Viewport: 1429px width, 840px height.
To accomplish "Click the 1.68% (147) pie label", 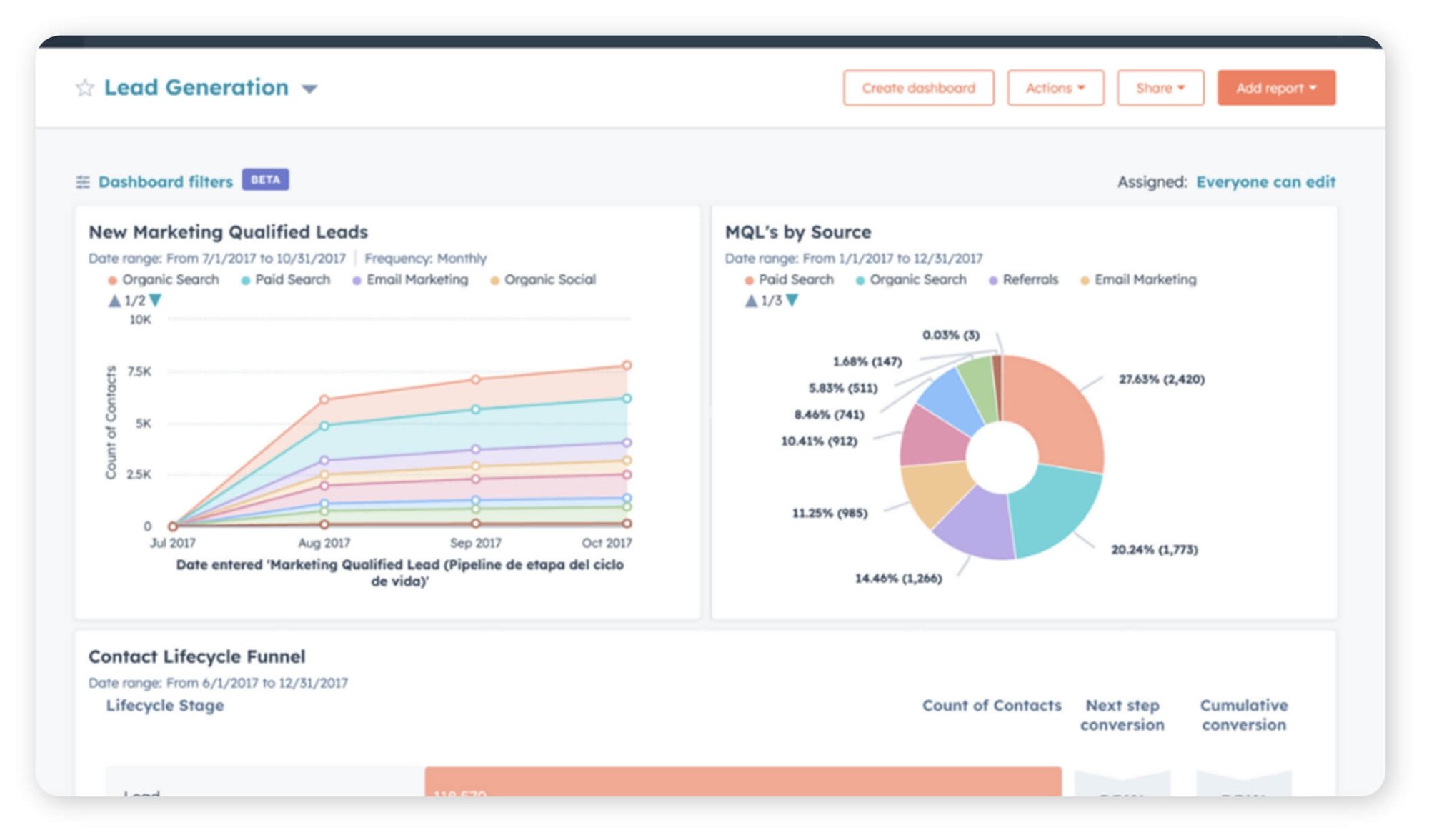I will pyautogui.click(x=867, y=361).
